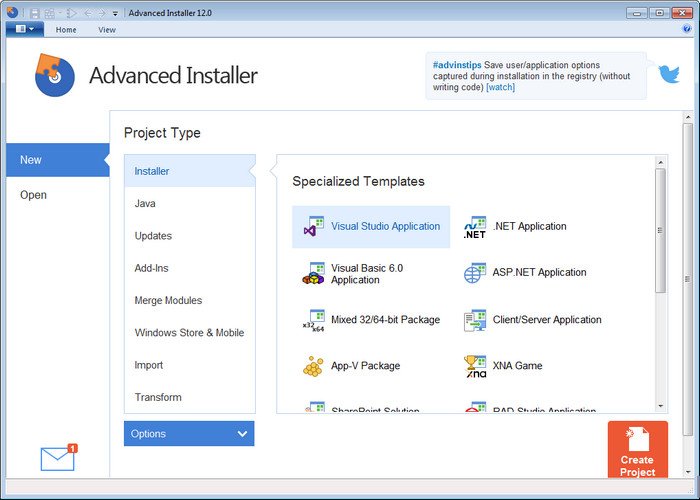
Task: Select the Transform project type
Action: (x=190, y=397)
